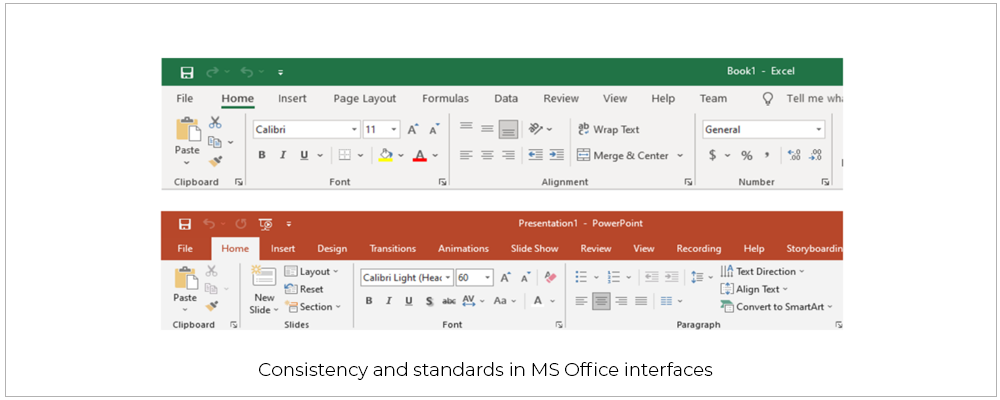
Task: Click Text Shadow S icon in PowerPoint
Action: click(x=429, y=301)
